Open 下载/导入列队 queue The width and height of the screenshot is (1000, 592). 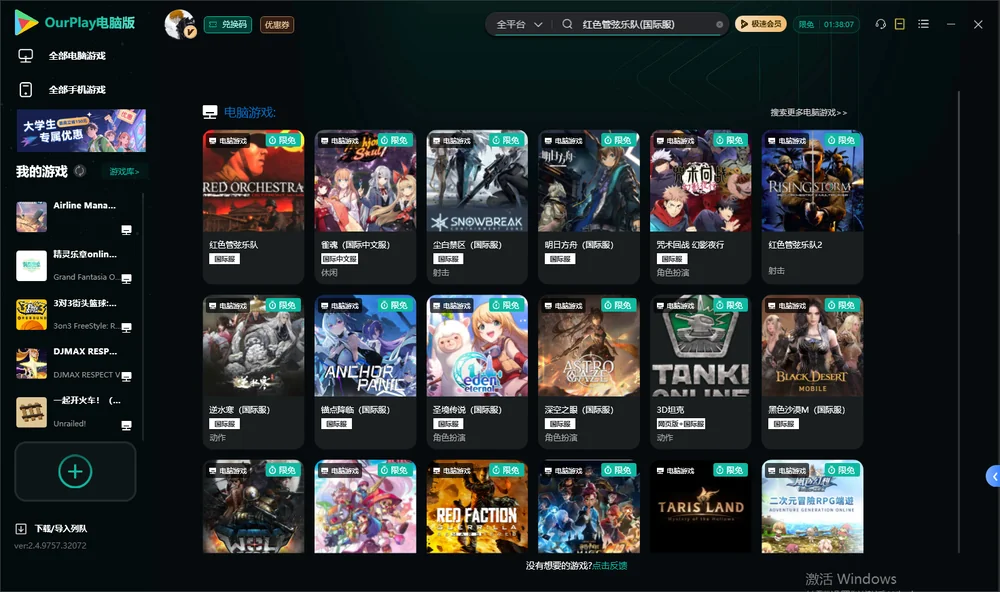(61, 528)
